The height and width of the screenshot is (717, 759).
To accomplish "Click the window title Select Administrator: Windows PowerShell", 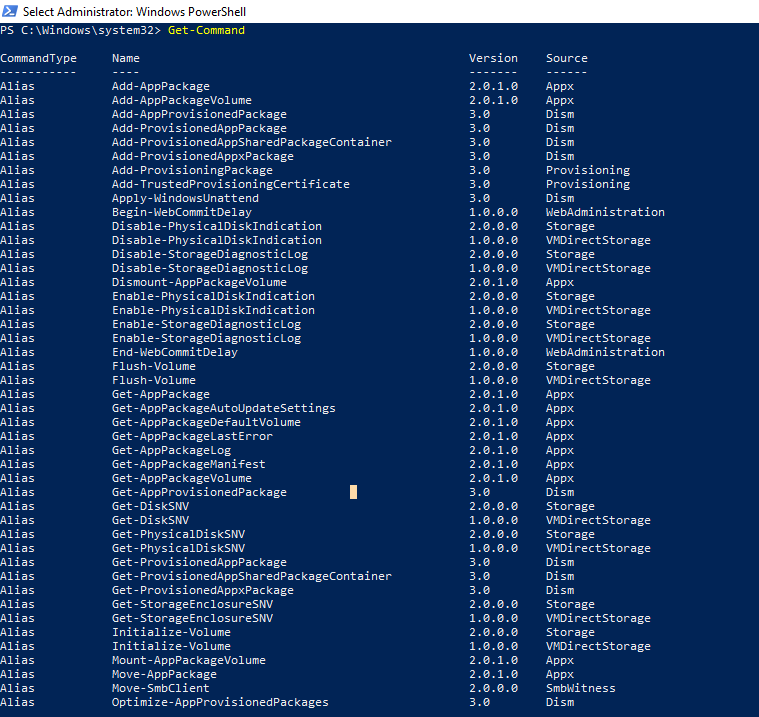I will [x=134, y=12].
